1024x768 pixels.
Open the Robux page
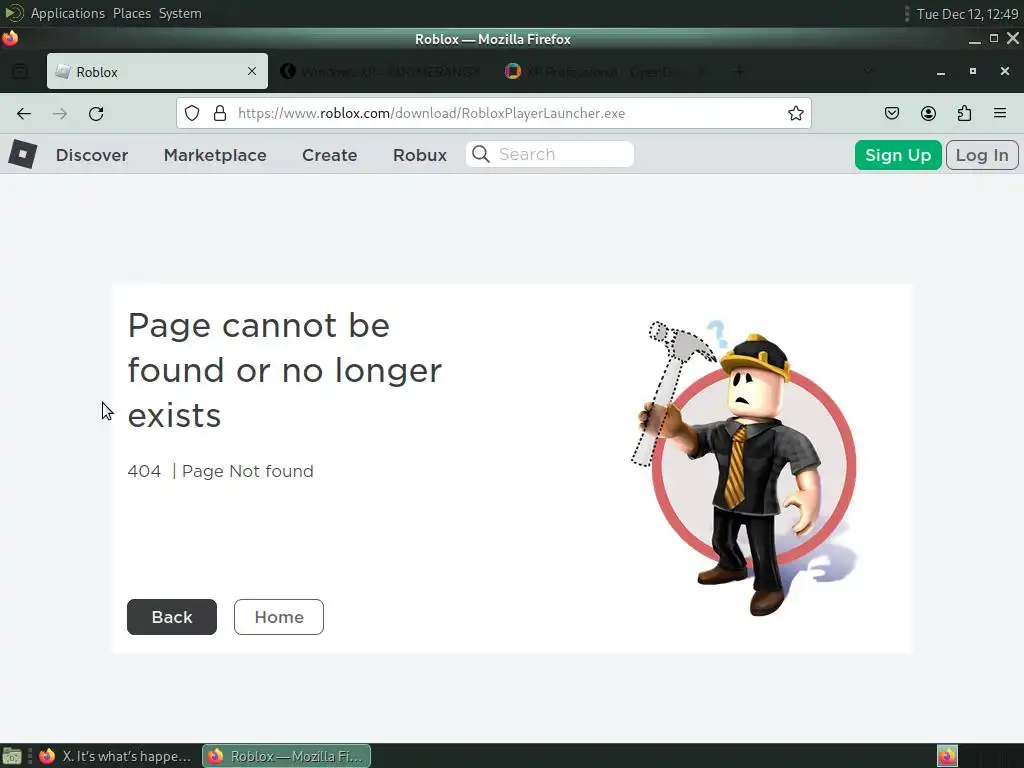420,155
